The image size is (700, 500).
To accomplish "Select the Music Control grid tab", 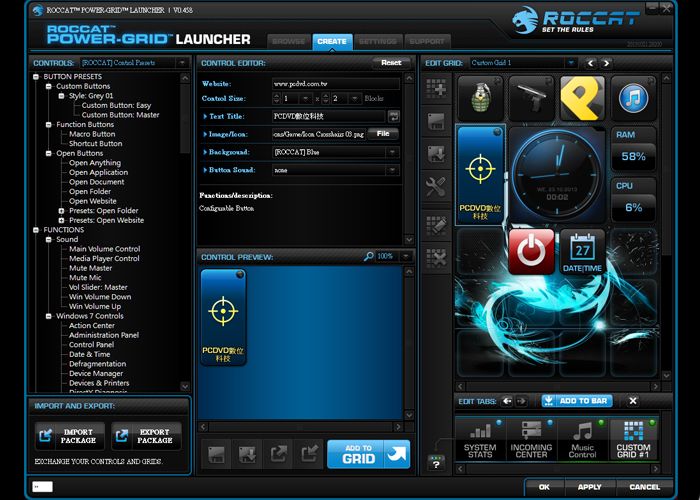I will pos(582,438).
